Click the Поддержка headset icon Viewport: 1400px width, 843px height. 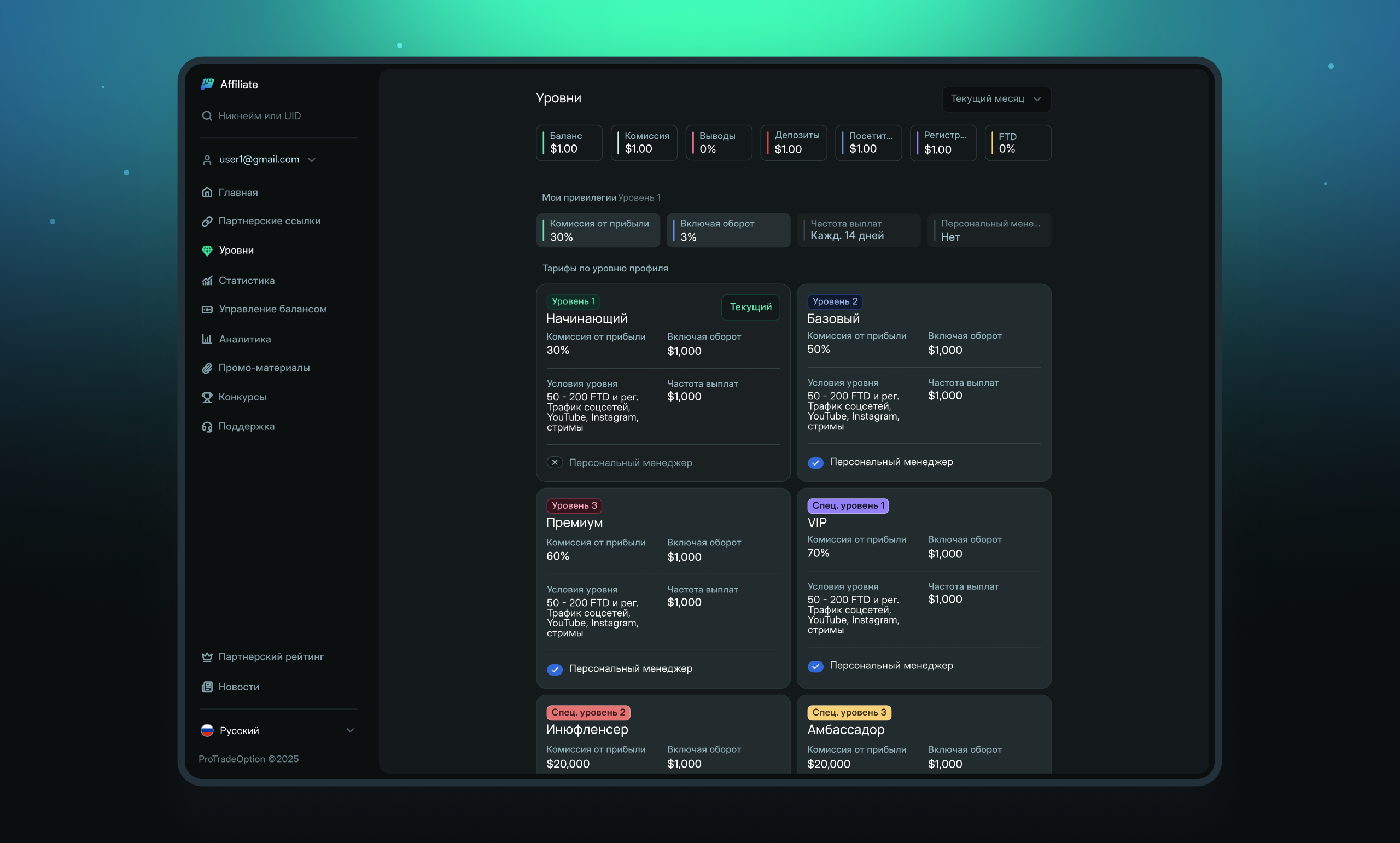pos(207,426)
